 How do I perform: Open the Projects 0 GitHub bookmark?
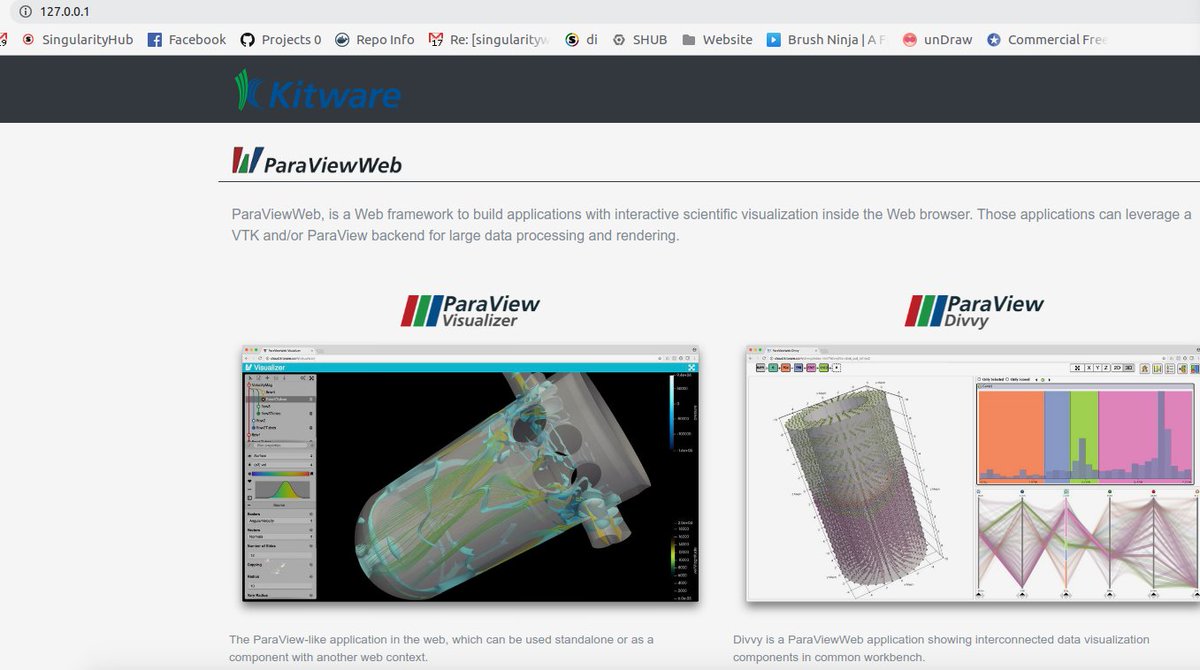(281, 40)
